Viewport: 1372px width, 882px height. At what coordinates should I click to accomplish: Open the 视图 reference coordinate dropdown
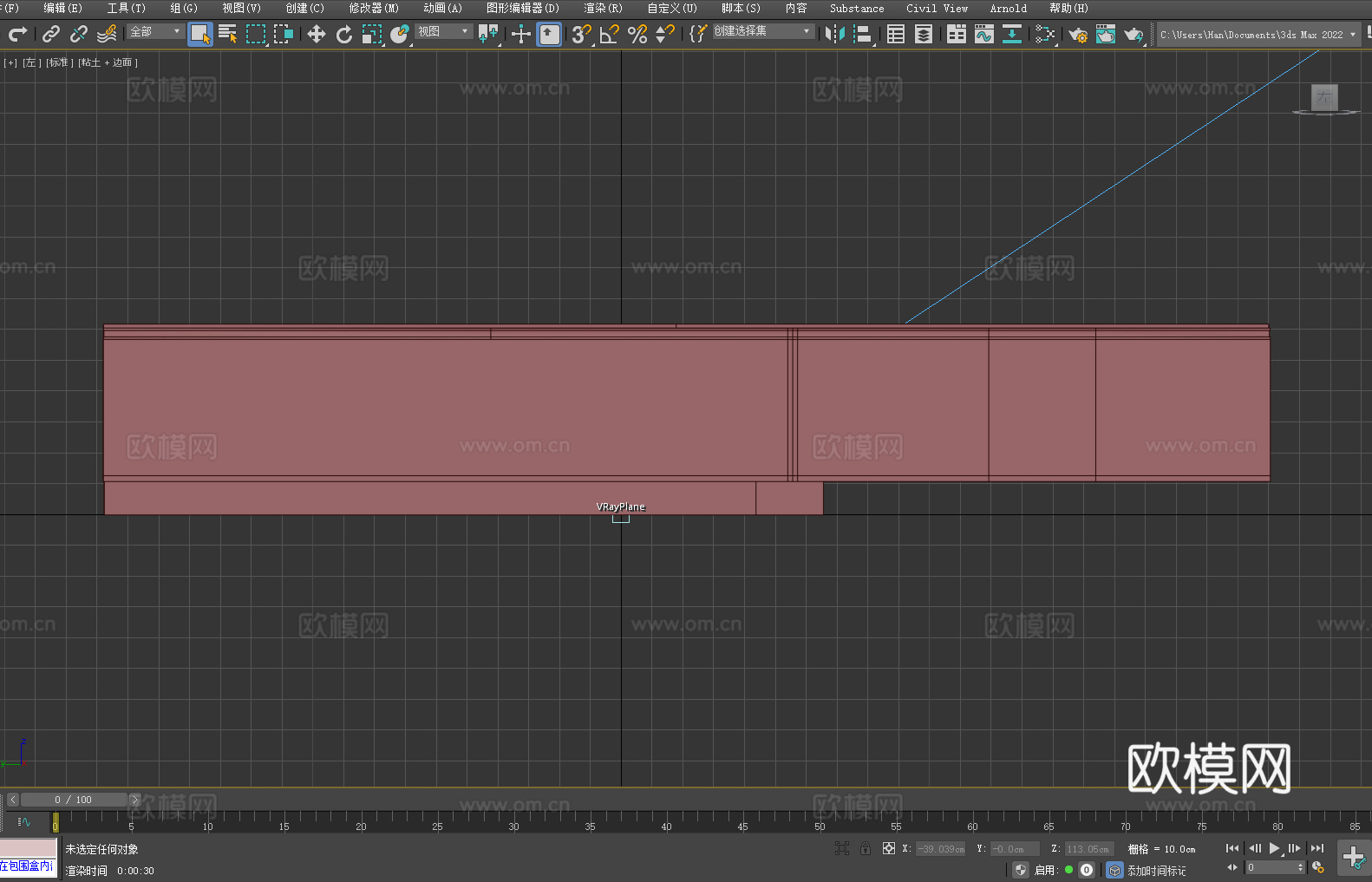coord(443,31)
